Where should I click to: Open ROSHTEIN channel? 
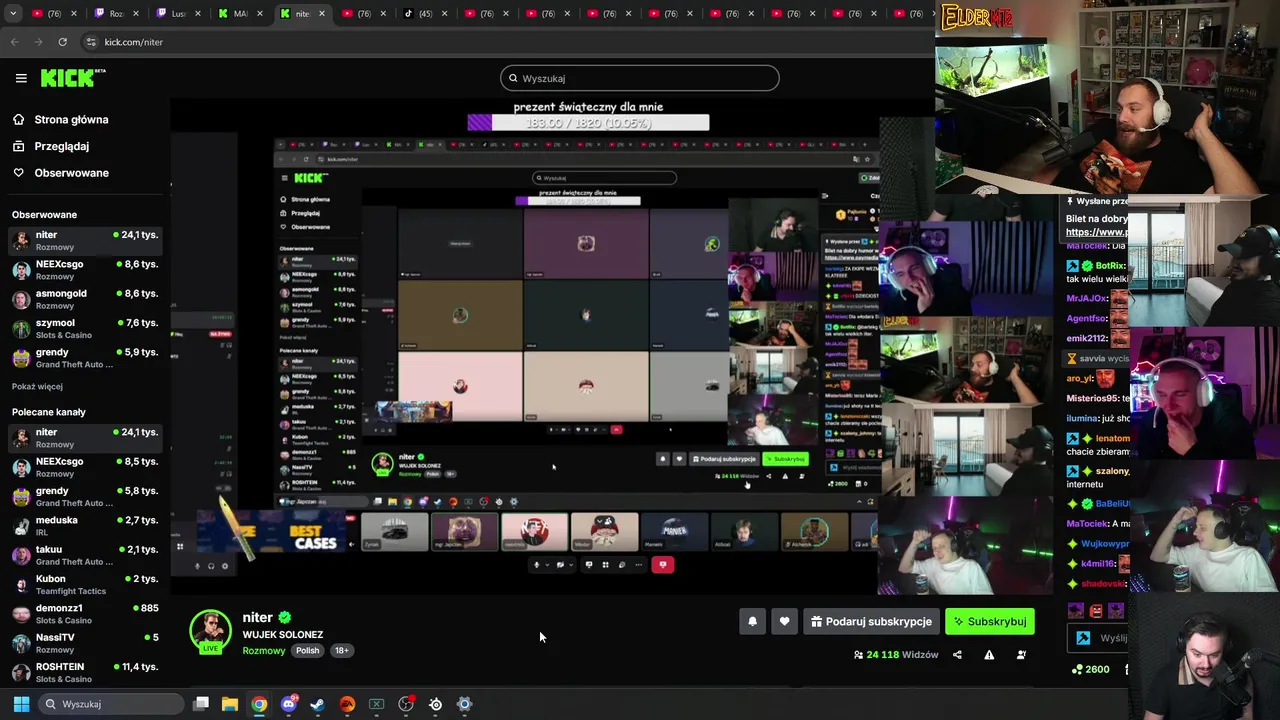(x=84, y=672)
